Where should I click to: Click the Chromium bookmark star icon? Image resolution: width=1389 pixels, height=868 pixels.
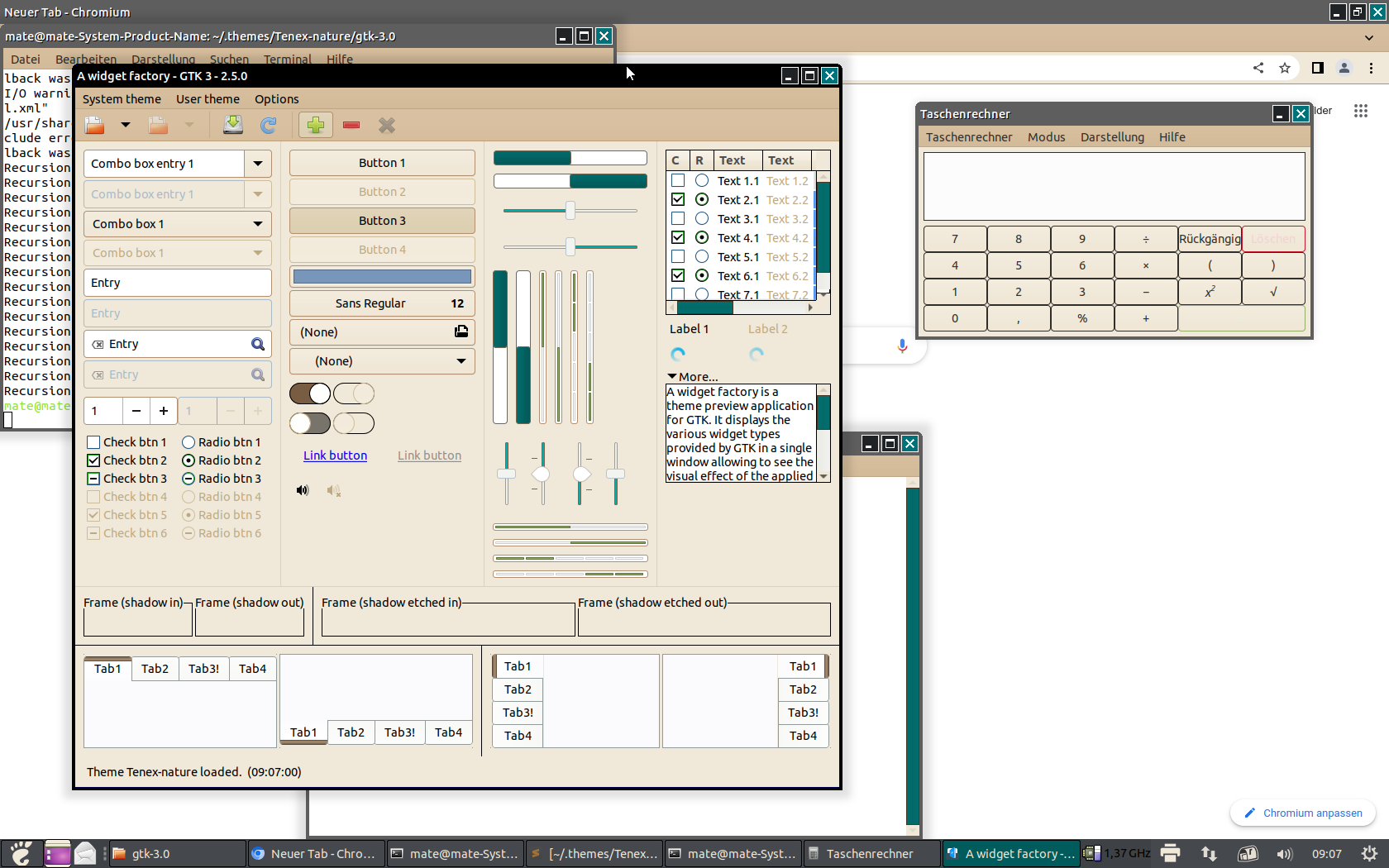click(x=1285, y=68)
